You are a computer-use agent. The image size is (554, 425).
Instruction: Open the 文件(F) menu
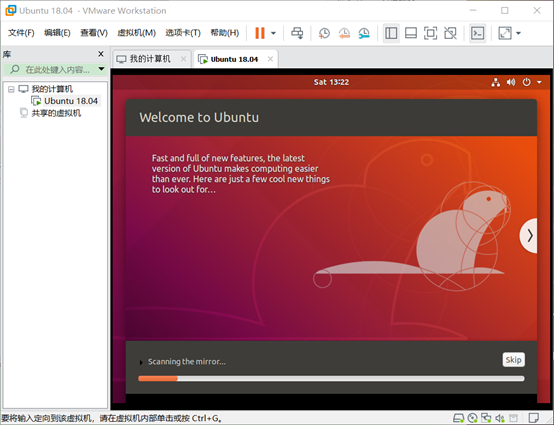pyautogui.click(x=21, y=33)
